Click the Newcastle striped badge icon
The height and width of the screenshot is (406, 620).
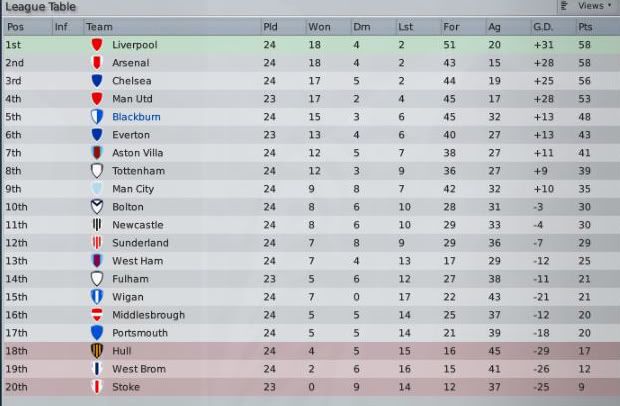(x=97, y=225)
